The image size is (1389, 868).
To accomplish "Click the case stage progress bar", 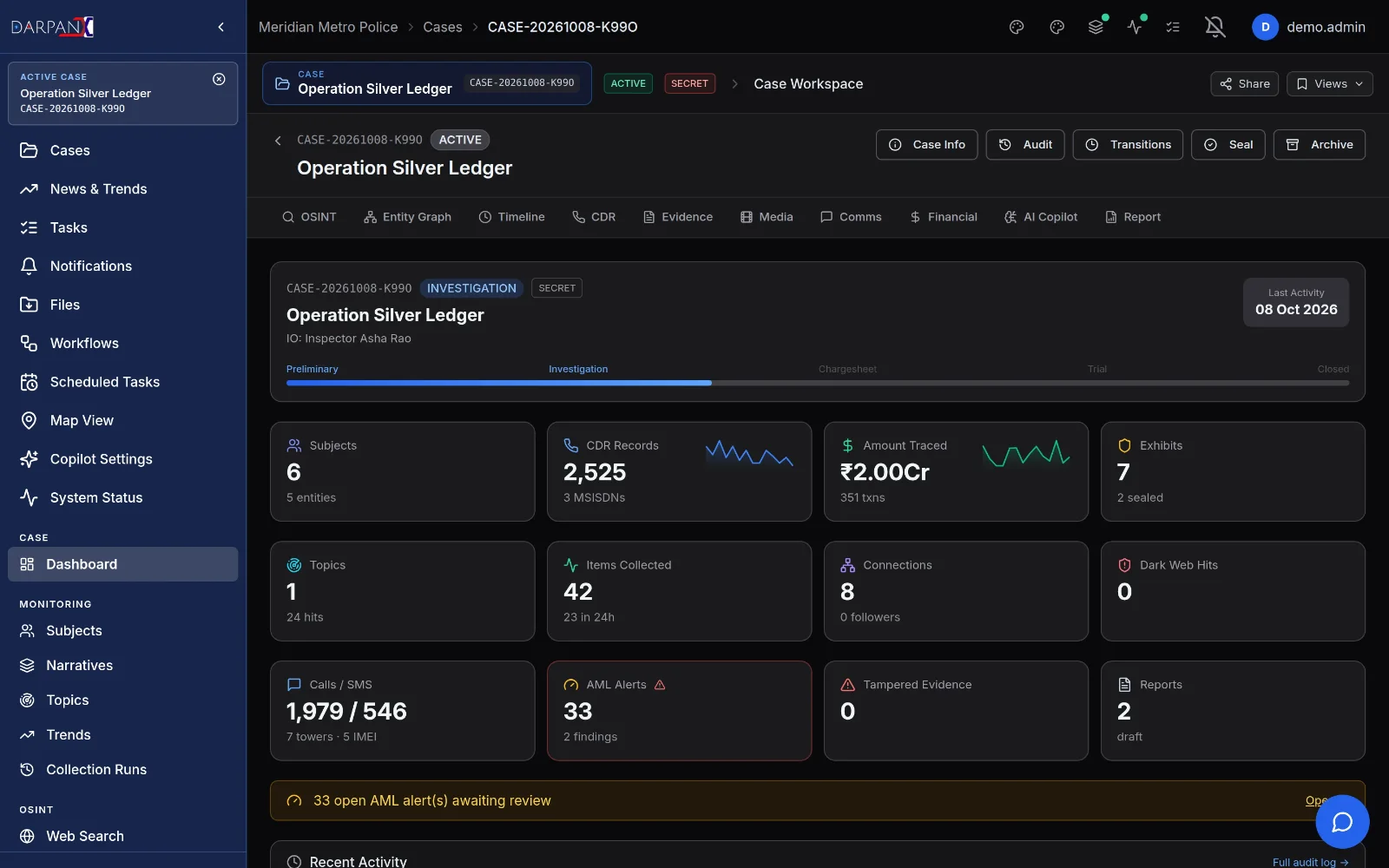I will 818,383.
